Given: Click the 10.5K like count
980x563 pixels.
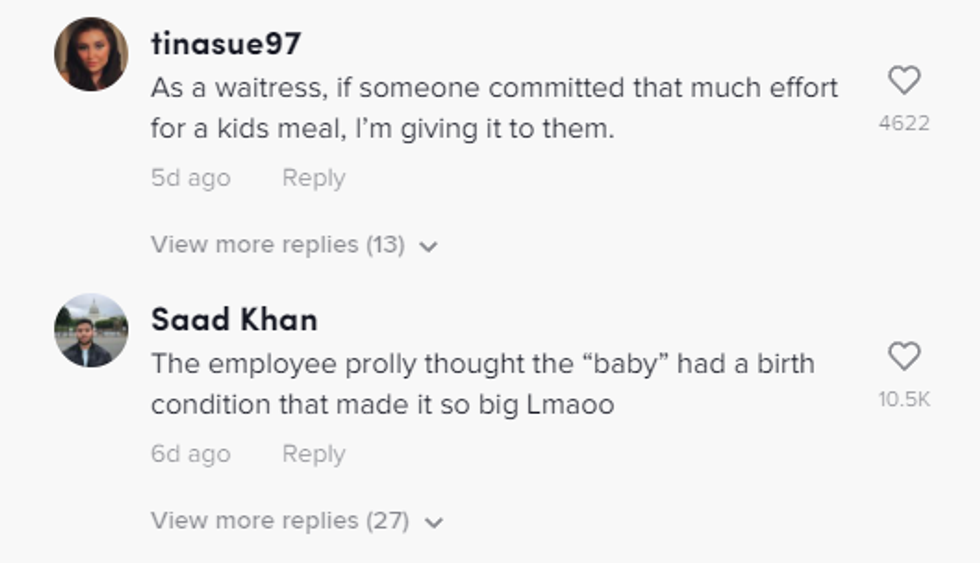Looking at the screenshot, I should coord(904,399).
